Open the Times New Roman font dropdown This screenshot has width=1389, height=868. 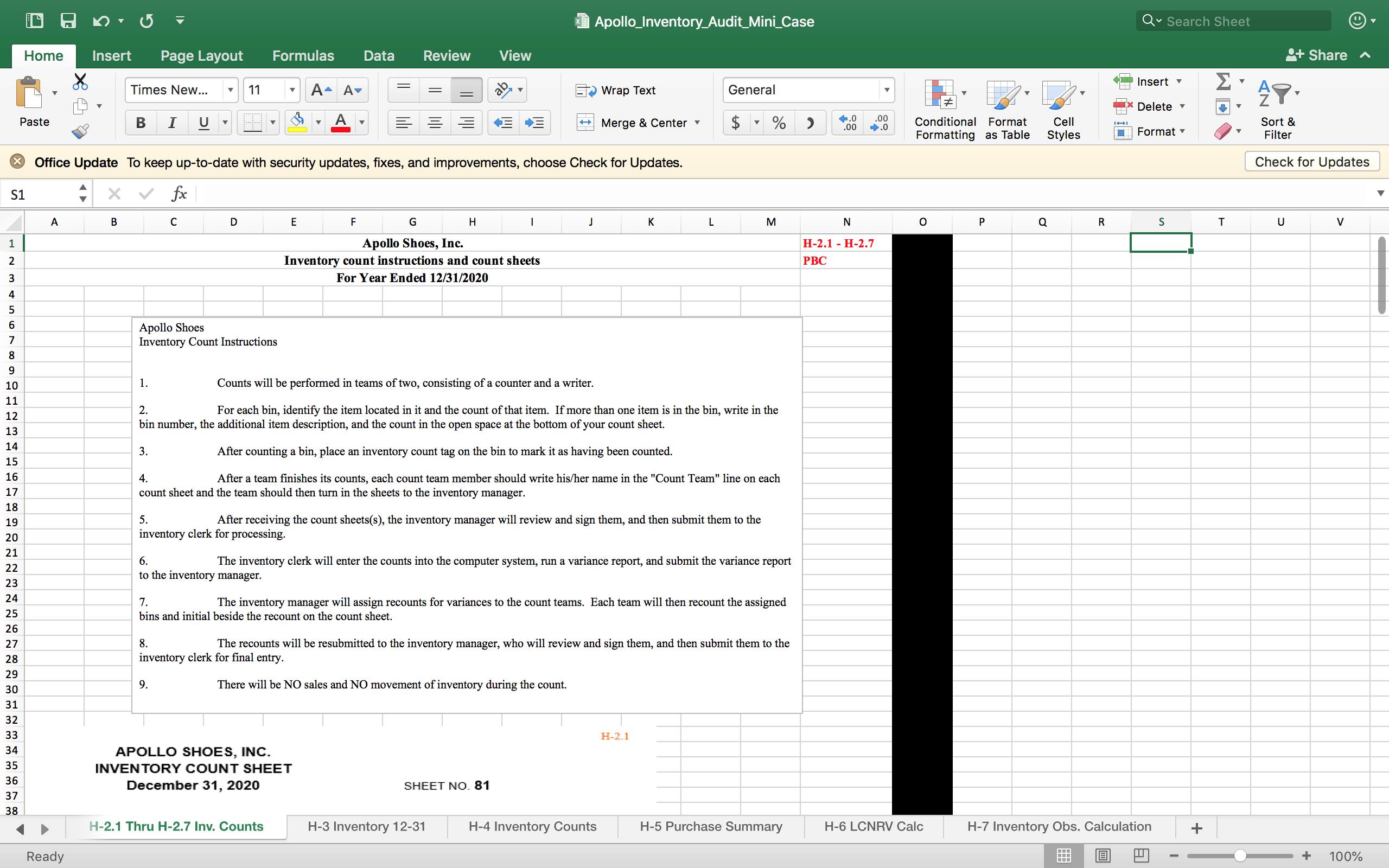point(230,90)
